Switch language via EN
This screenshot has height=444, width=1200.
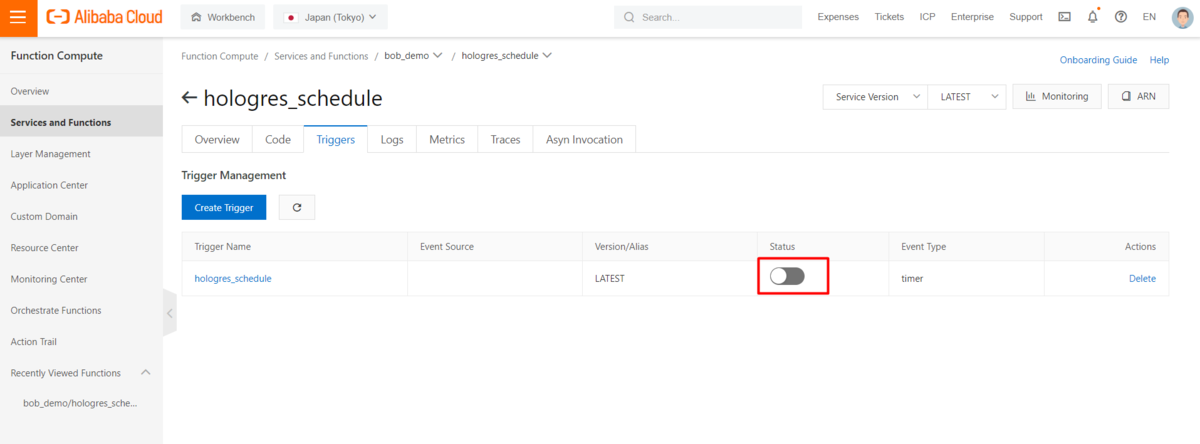(1149, 17)
